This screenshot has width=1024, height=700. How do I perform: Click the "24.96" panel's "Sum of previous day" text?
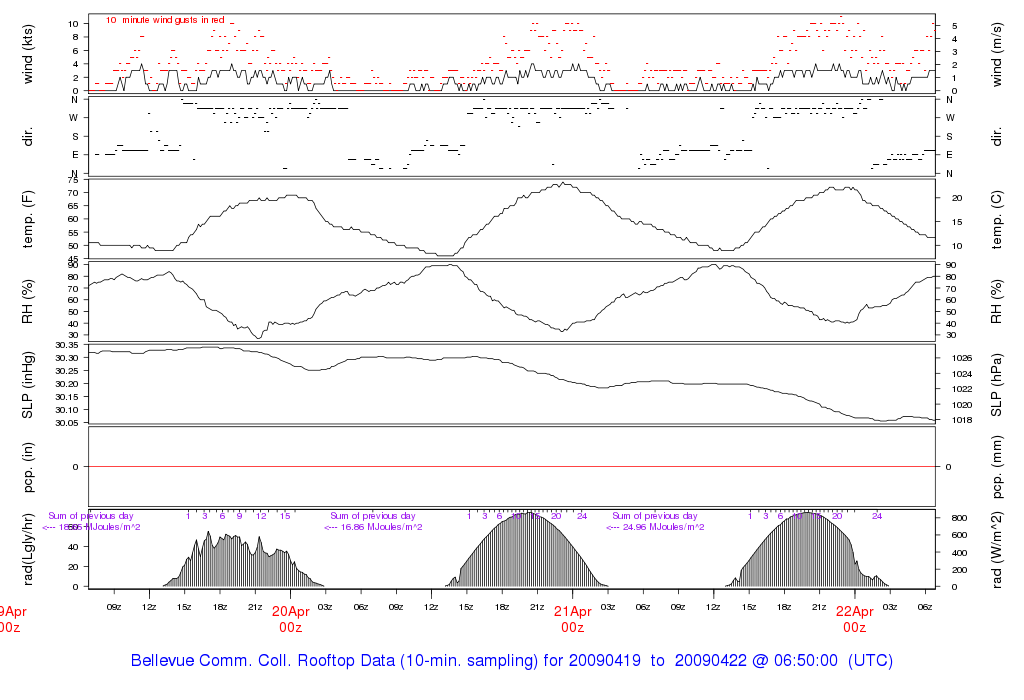655,516
